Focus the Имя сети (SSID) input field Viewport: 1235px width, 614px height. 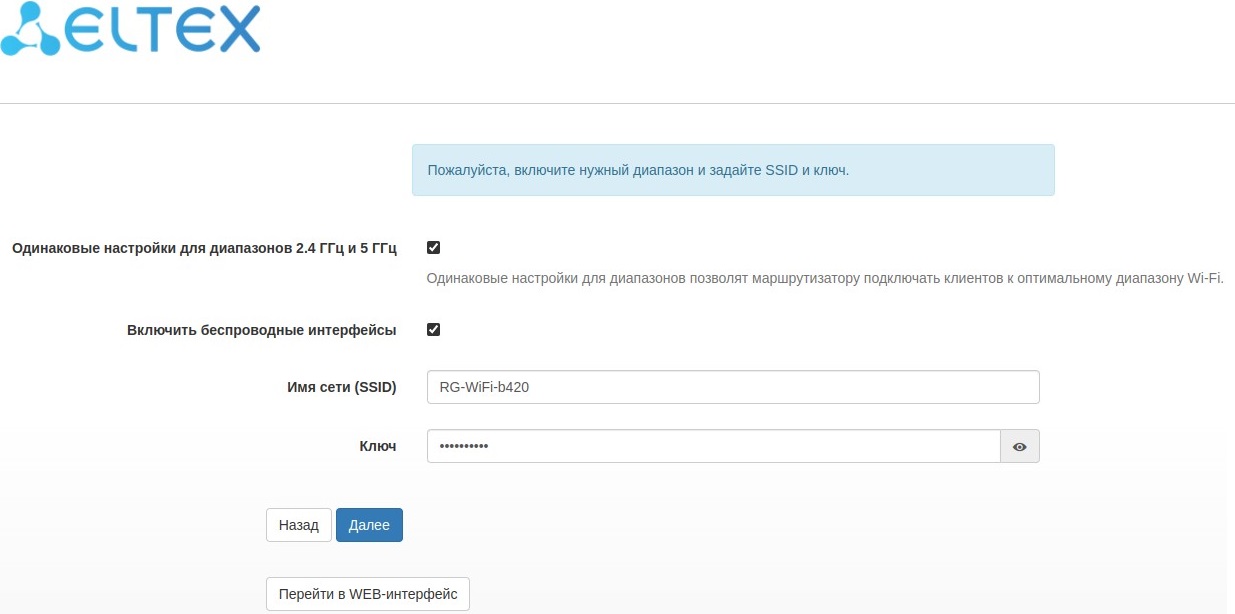point(732,387)
